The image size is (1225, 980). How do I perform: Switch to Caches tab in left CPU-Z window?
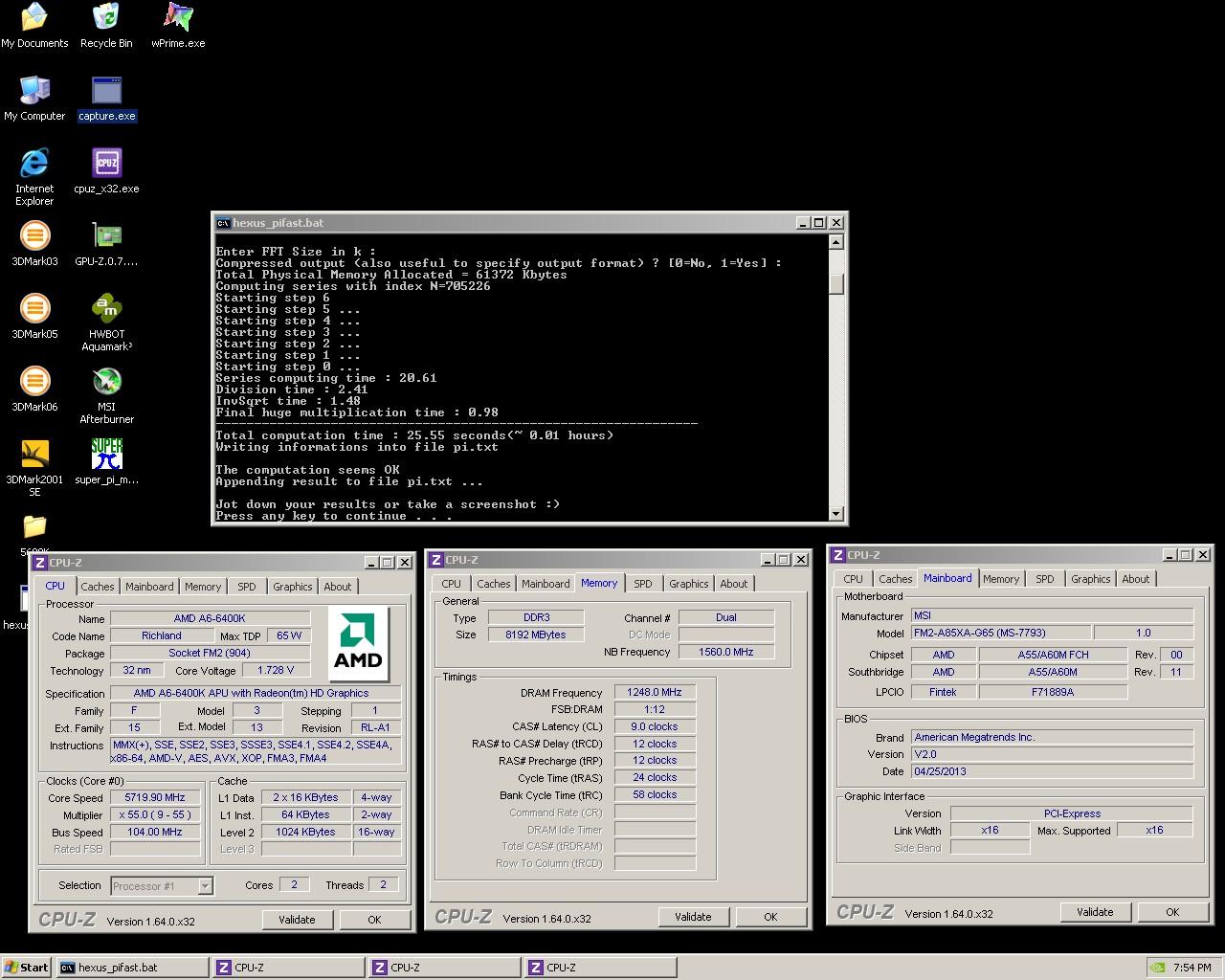[x=97, y=587]
